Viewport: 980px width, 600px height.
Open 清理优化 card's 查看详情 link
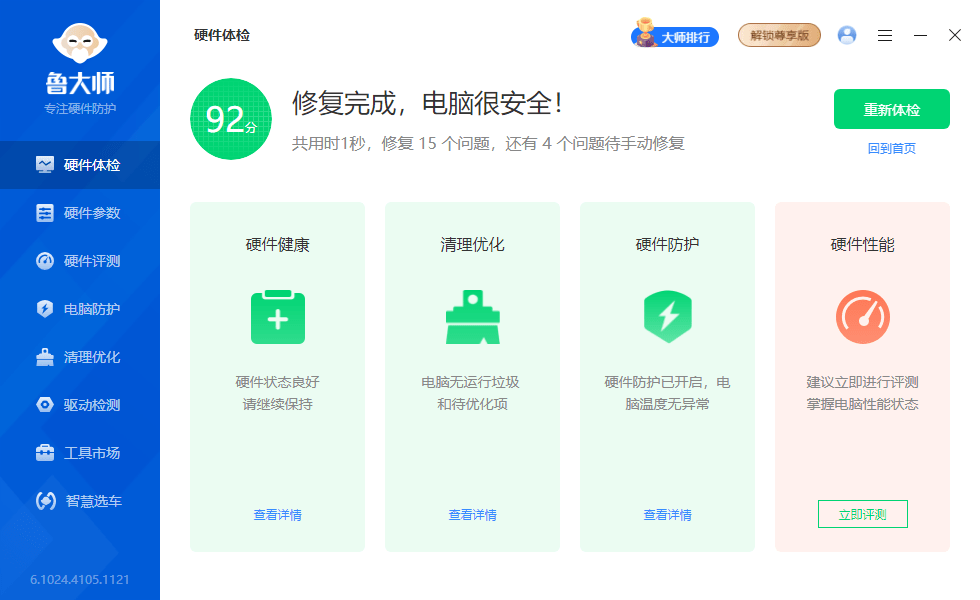click(472, 514)
